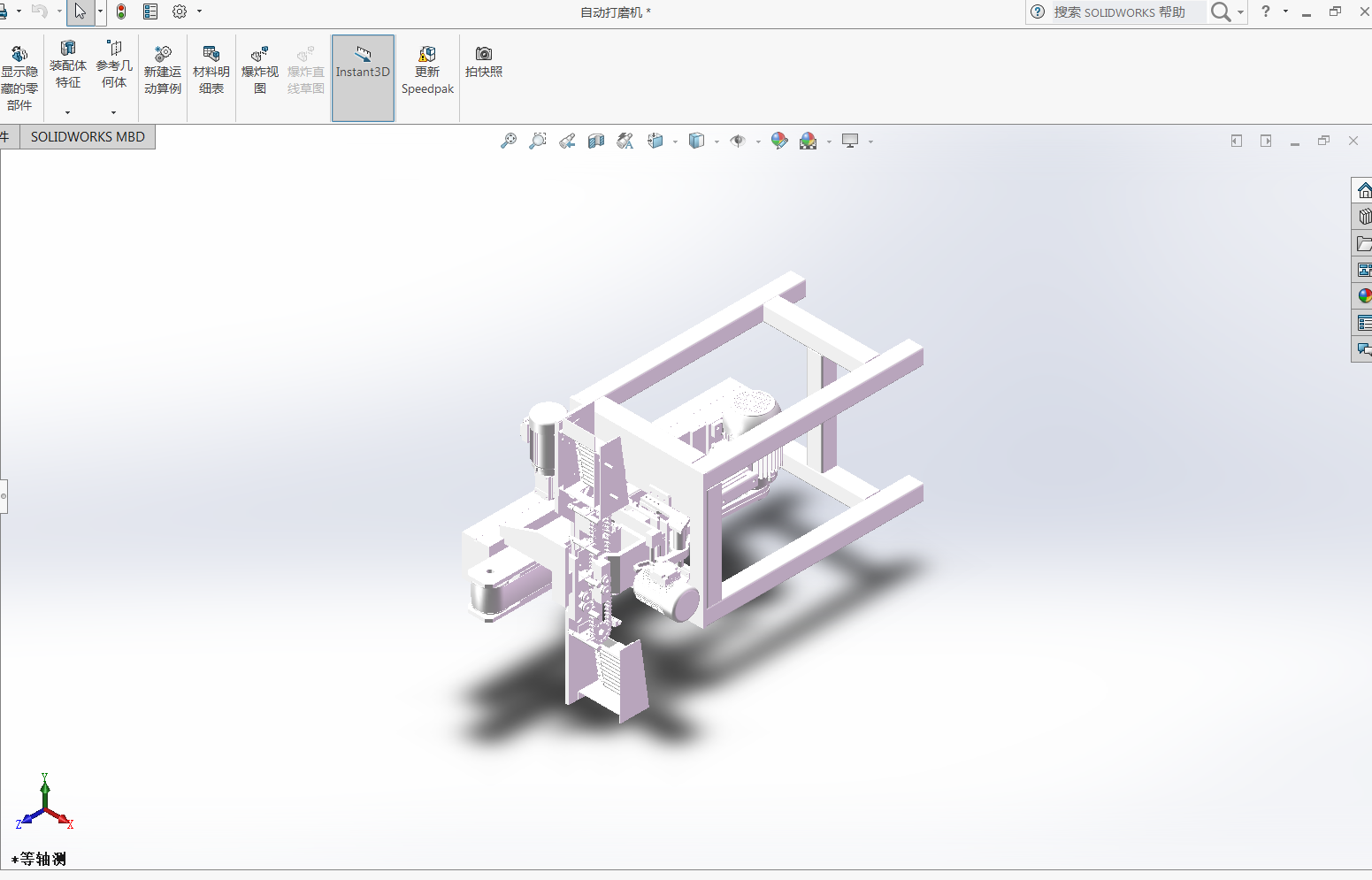The height and width of the screenshot is (880, 1372).
Task: Expand the Assembly Features (装配体特征) dropdown arrow
Action: (67, 112)
